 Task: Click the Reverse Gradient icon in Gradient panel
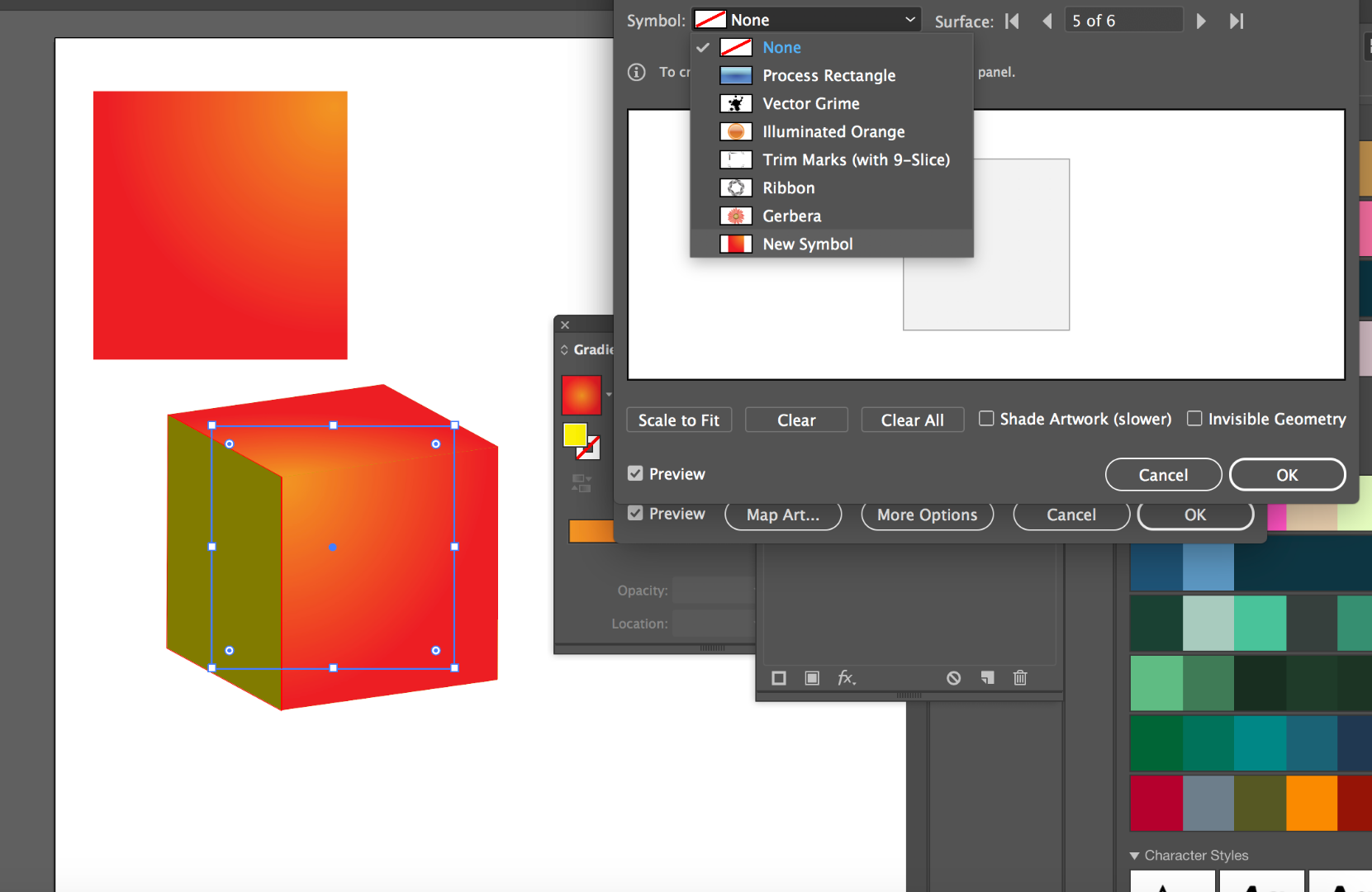(582, 483)
